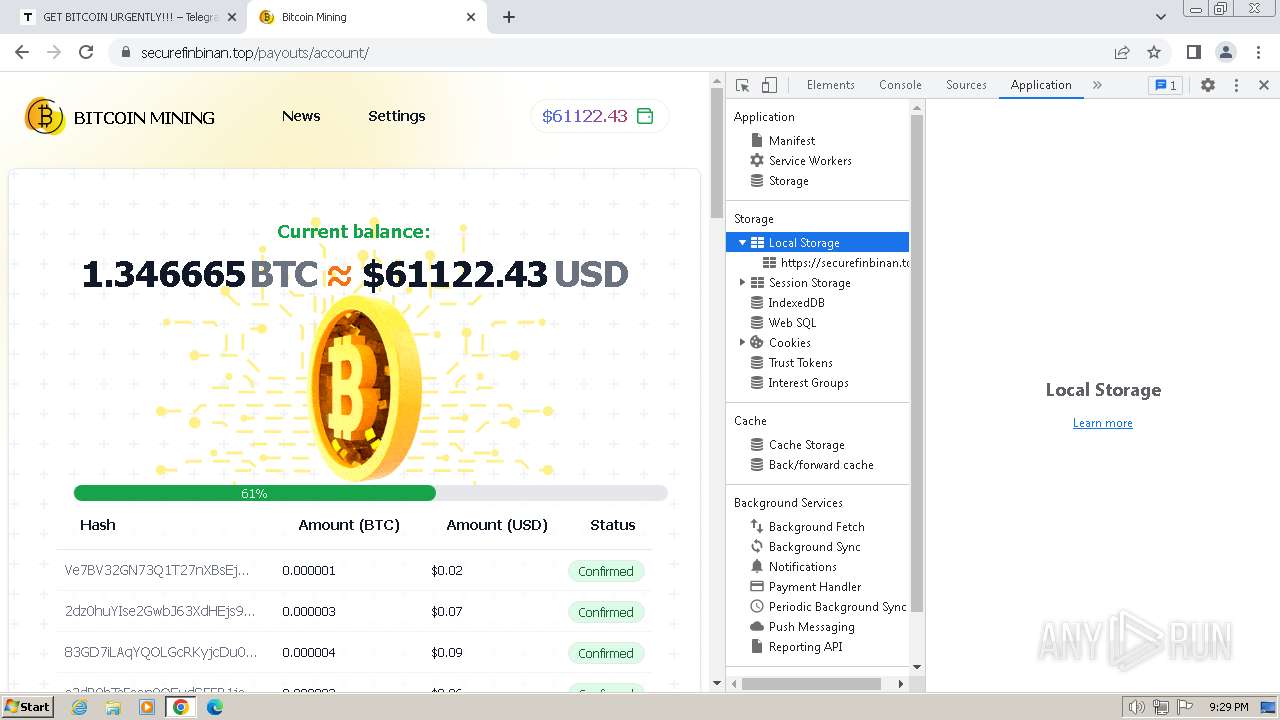Click the Settings navigation link
Screen dimensions: 1280x720
[x=396, y=116]
